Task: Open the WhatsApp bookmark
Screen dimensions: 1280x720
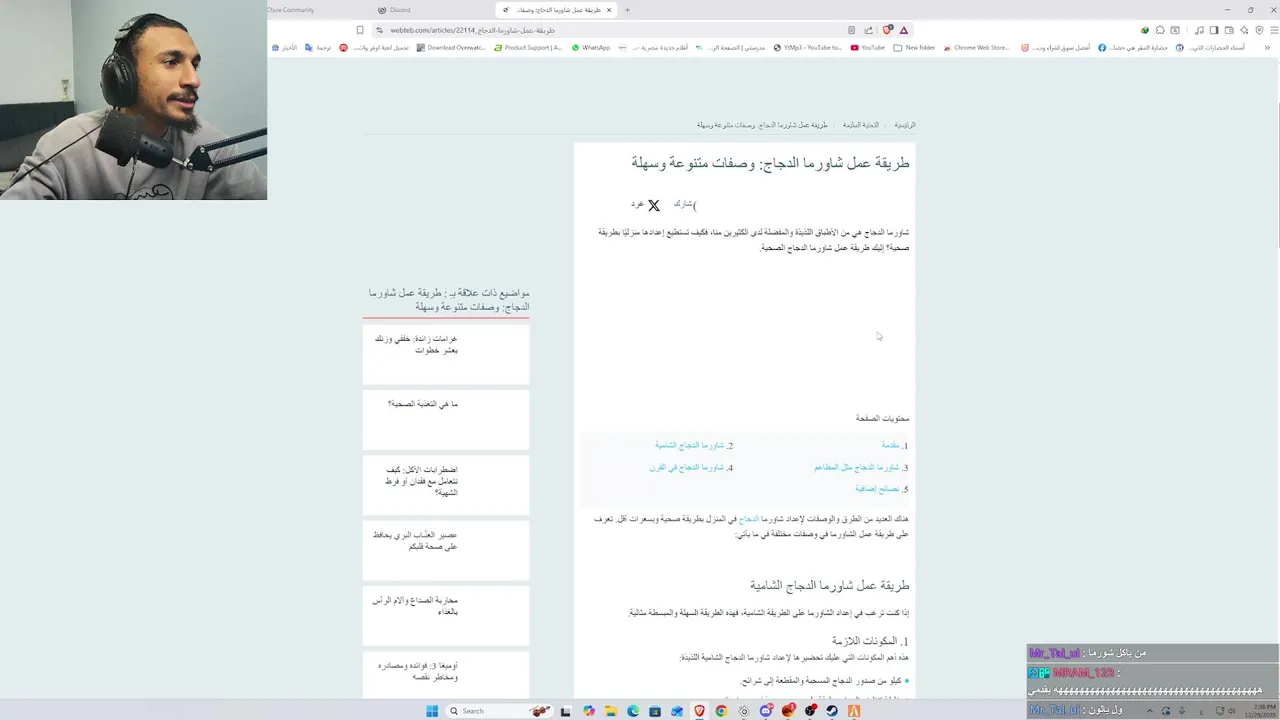Action: click(590, 47)
